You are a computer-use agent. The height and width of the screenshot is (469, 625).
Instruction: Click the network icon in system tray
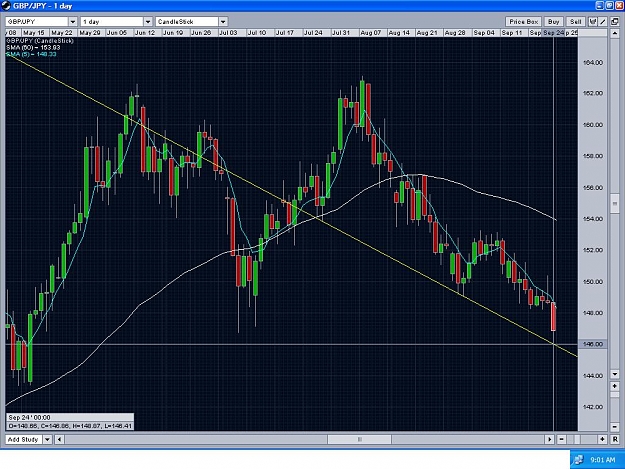[578, 460]
